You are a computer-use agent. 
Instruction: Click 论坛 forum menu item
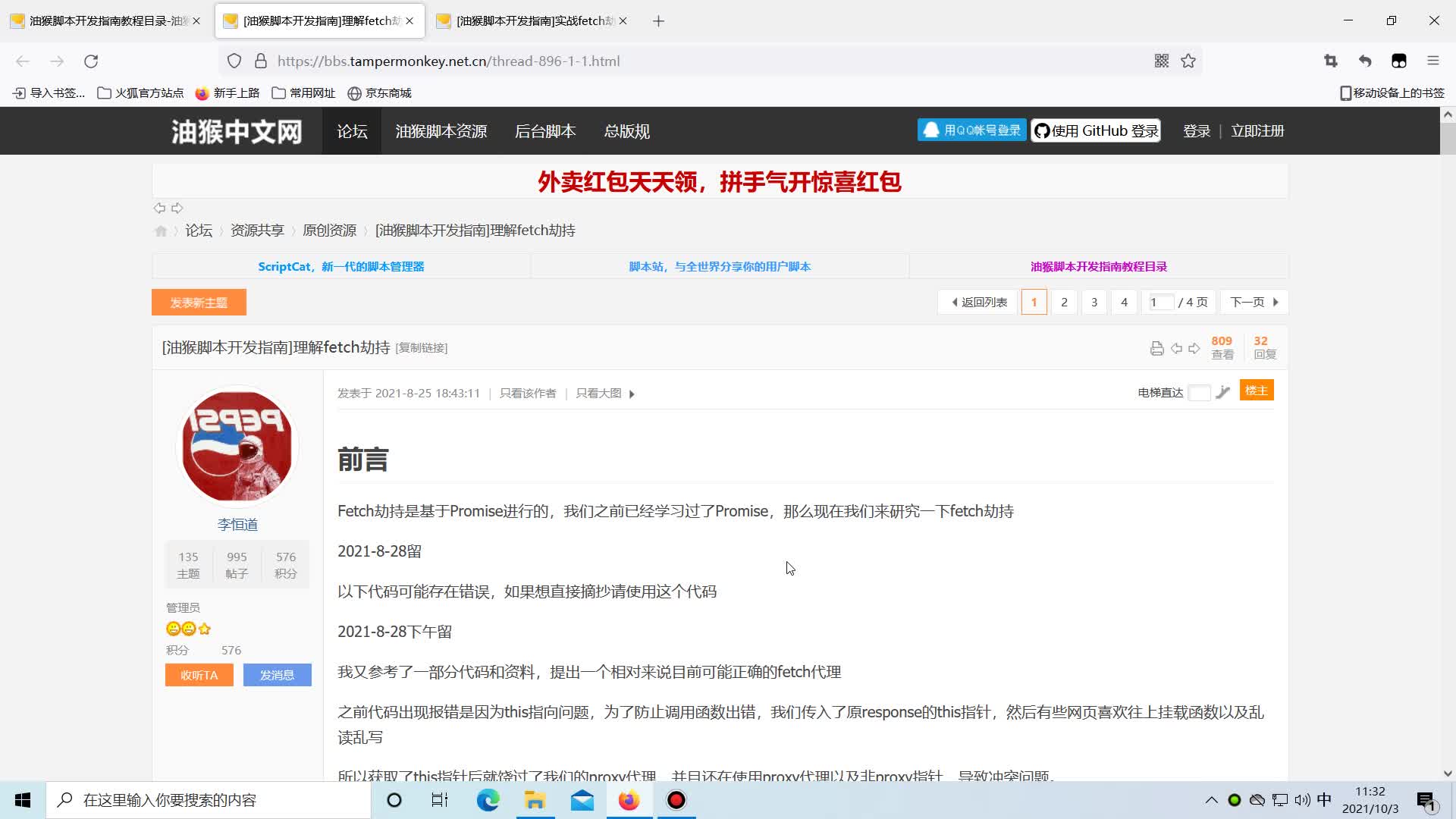tap(352, 131)
